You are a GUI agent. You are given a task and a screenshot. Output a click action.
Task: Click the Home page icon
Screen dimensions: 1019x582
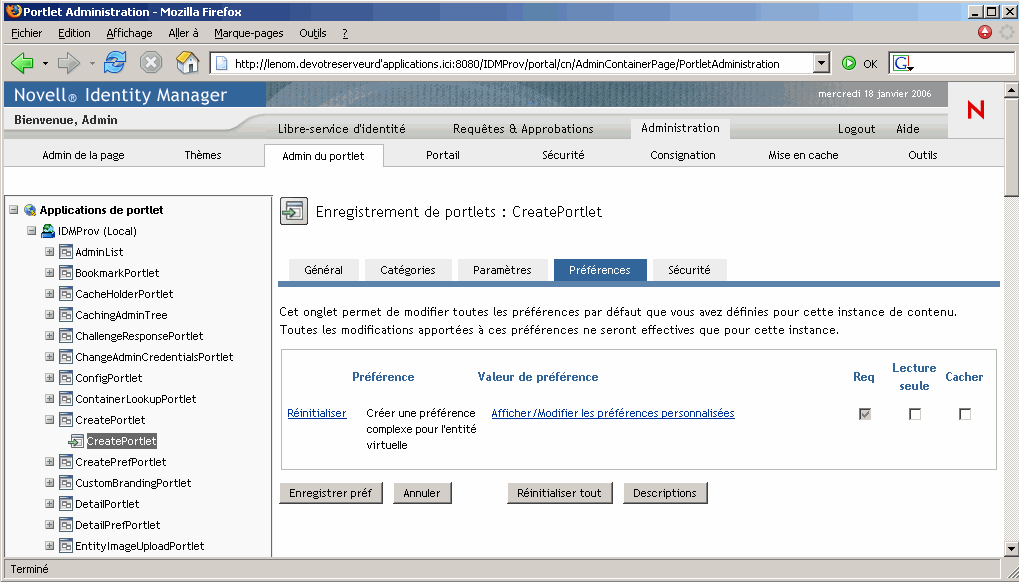(188, 63)
